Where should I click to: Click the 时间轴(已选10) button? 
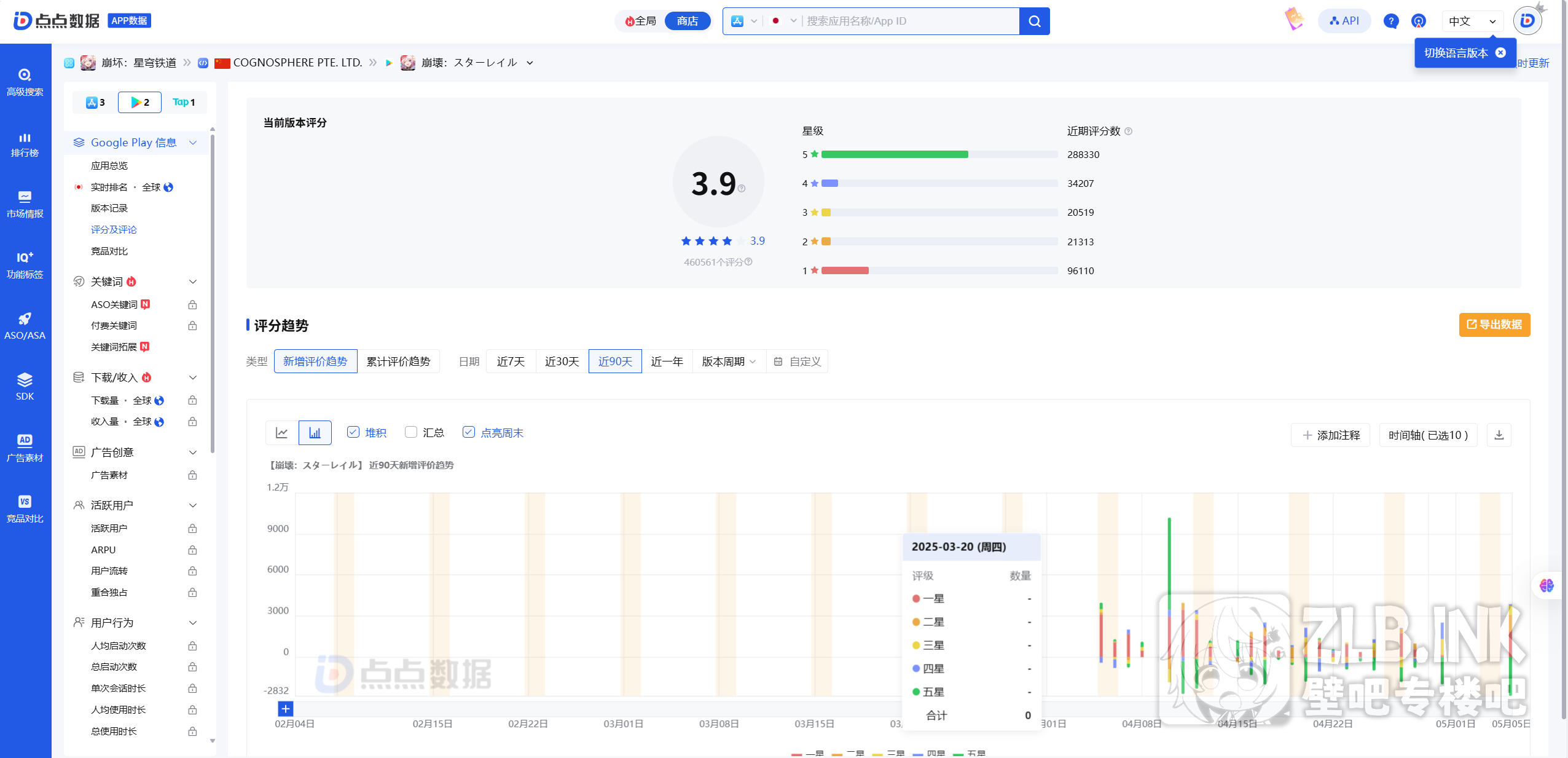tap(1428, 435)
